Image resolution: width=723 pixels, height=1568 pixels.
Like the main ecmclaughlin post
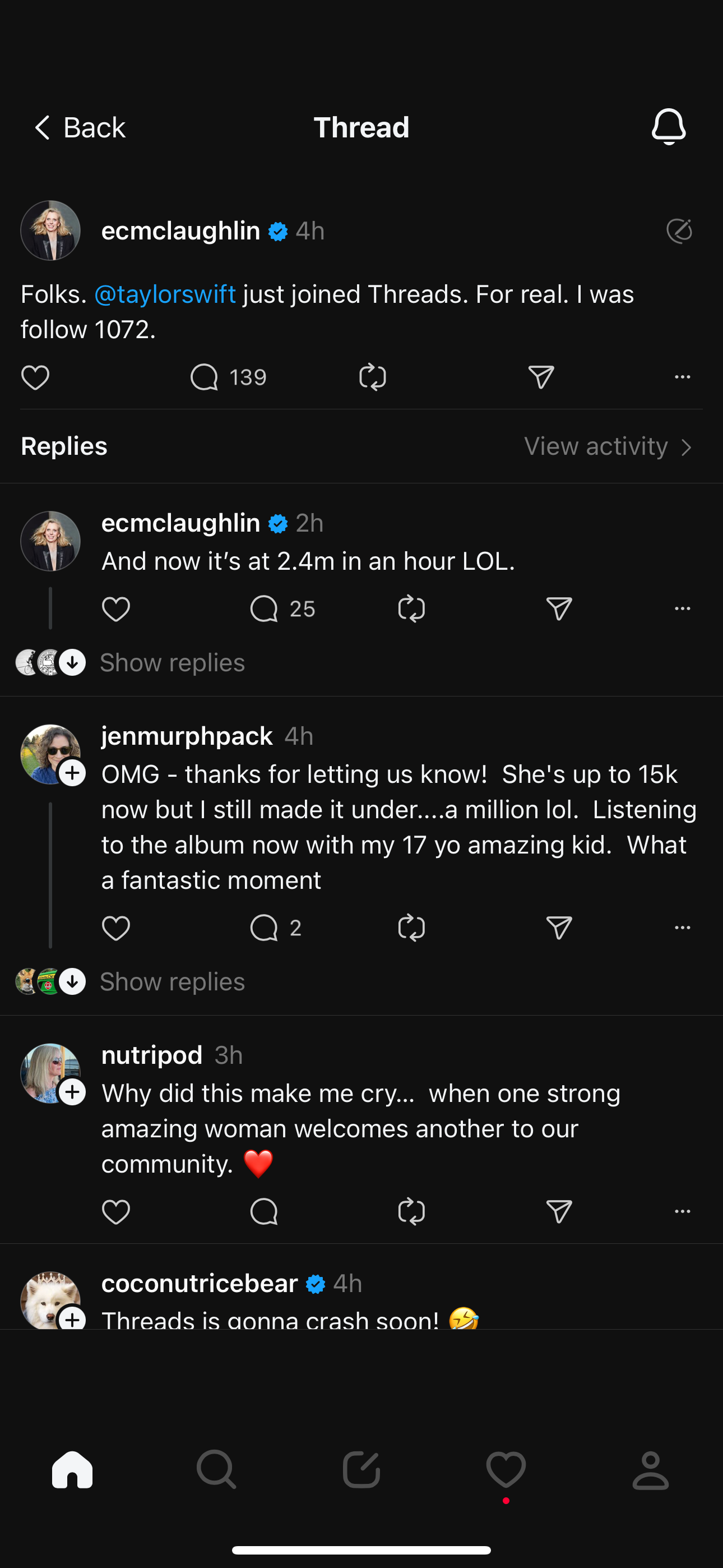[35, 377]
